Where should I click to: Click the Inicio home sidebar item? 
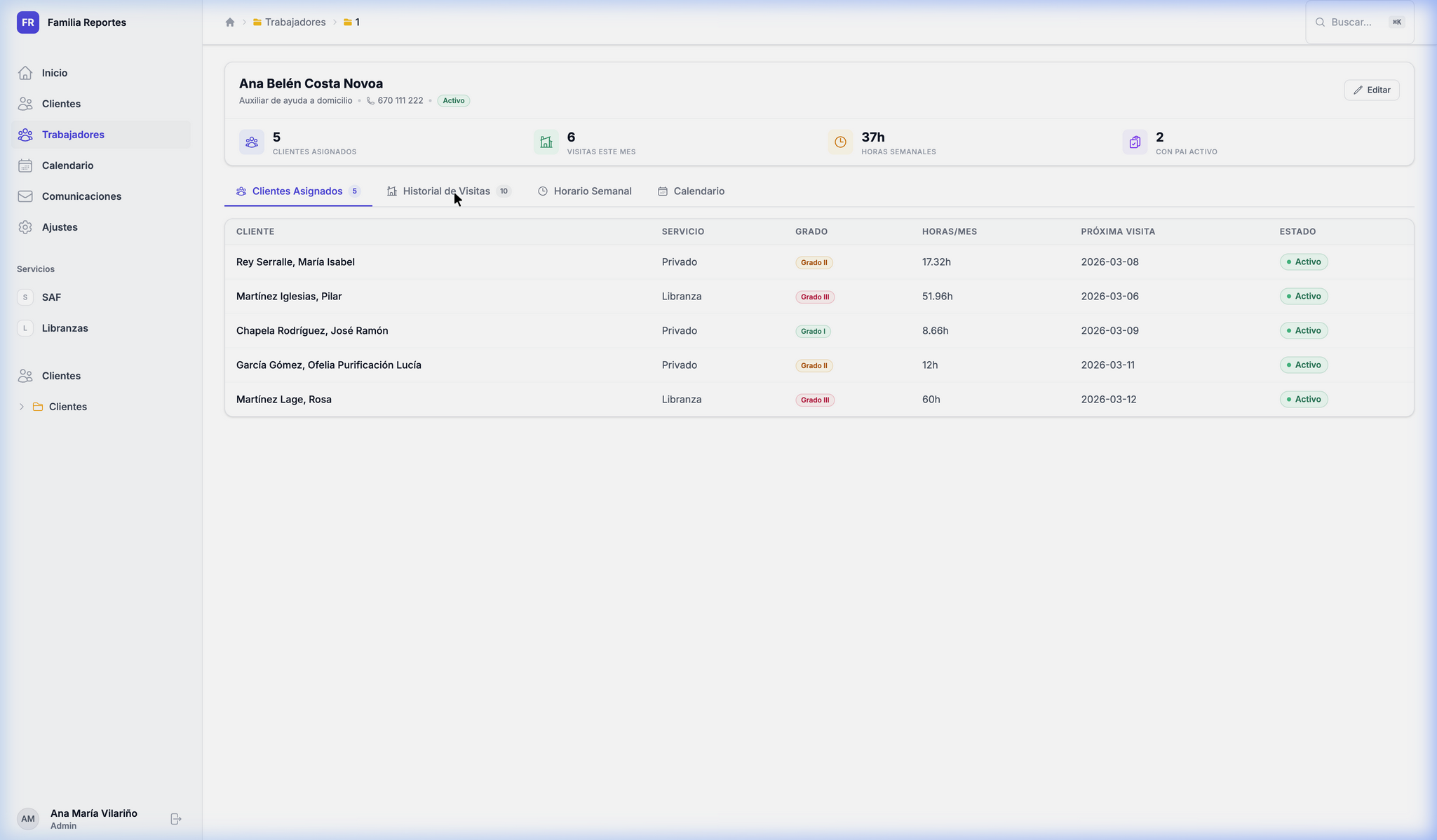click(55, 73)
